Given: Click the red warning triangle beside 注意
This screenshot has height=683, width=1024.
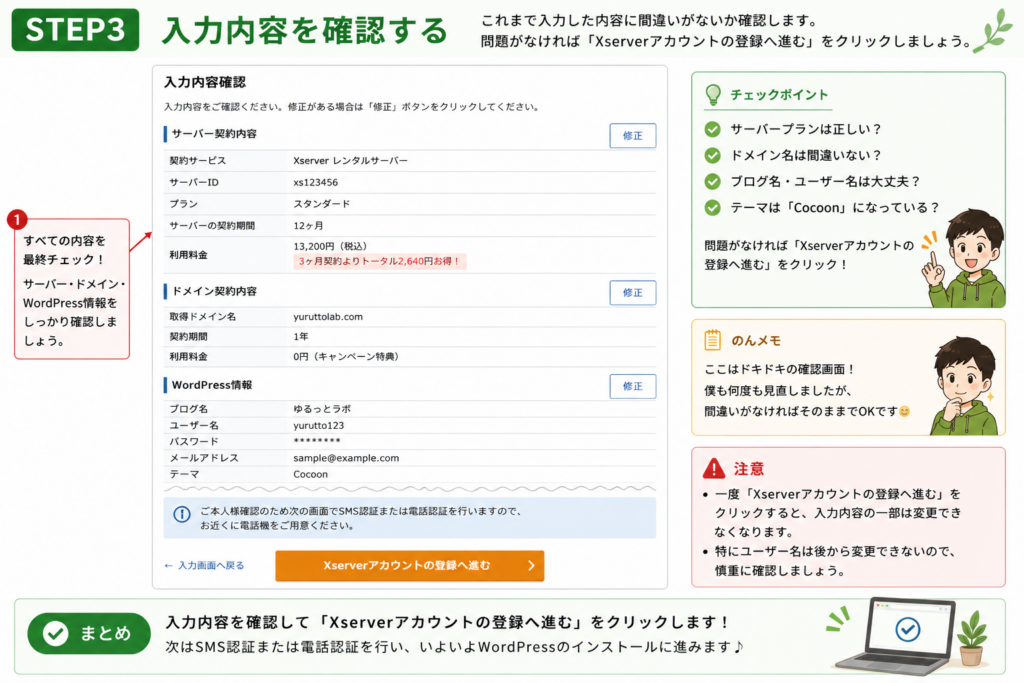Looking at the screenshot, I should point(714,468).
